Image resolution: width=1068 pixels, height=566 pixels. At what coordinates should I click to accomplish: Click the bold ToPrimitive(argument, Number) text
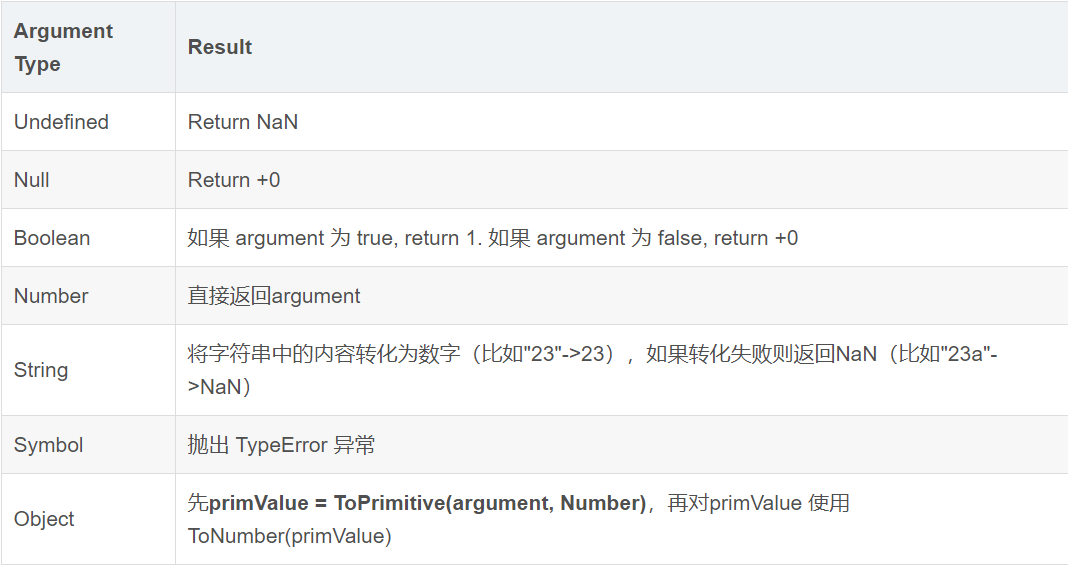490,503
